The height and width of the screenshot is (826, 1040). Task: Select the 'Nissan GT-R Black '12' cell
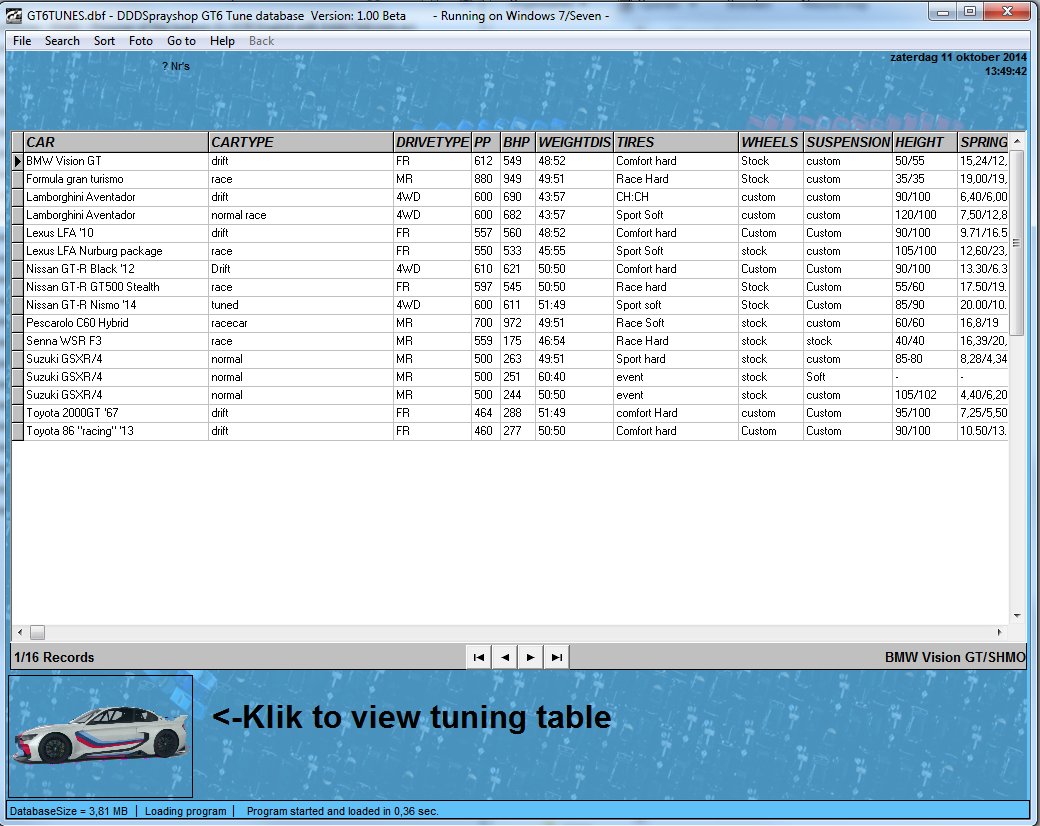[116, 269]
